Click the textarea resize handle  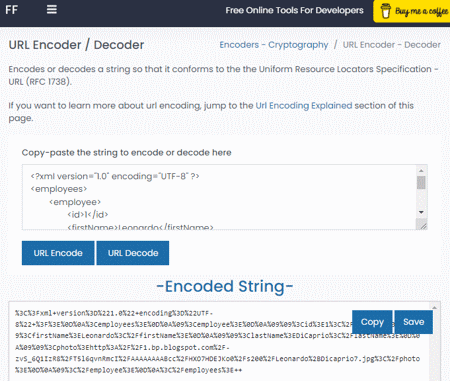click(422, 225)
